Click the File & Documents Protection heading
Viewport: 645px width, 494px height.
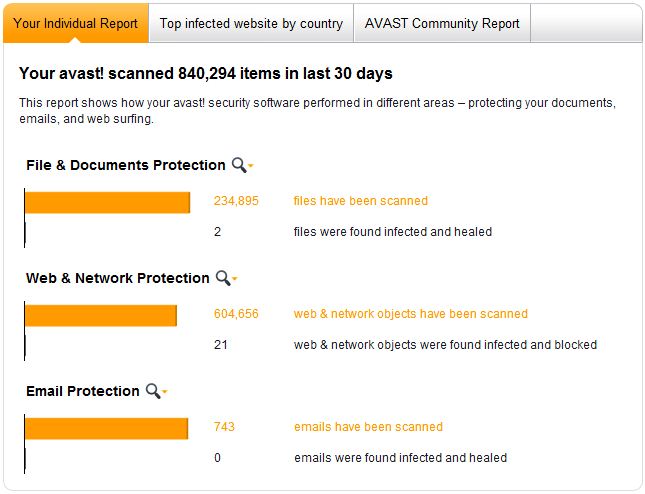tap(126, 165)
